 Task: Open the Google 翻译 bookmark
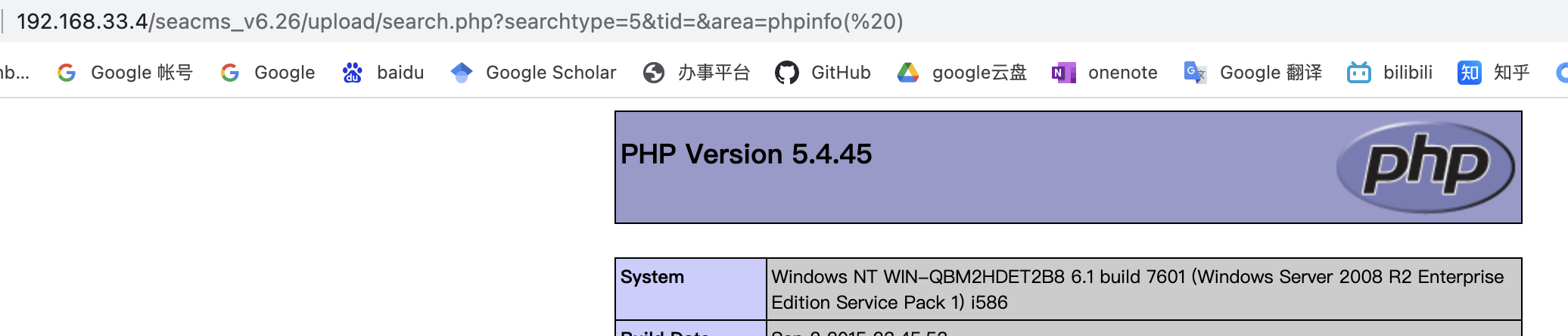[1253, 73]
